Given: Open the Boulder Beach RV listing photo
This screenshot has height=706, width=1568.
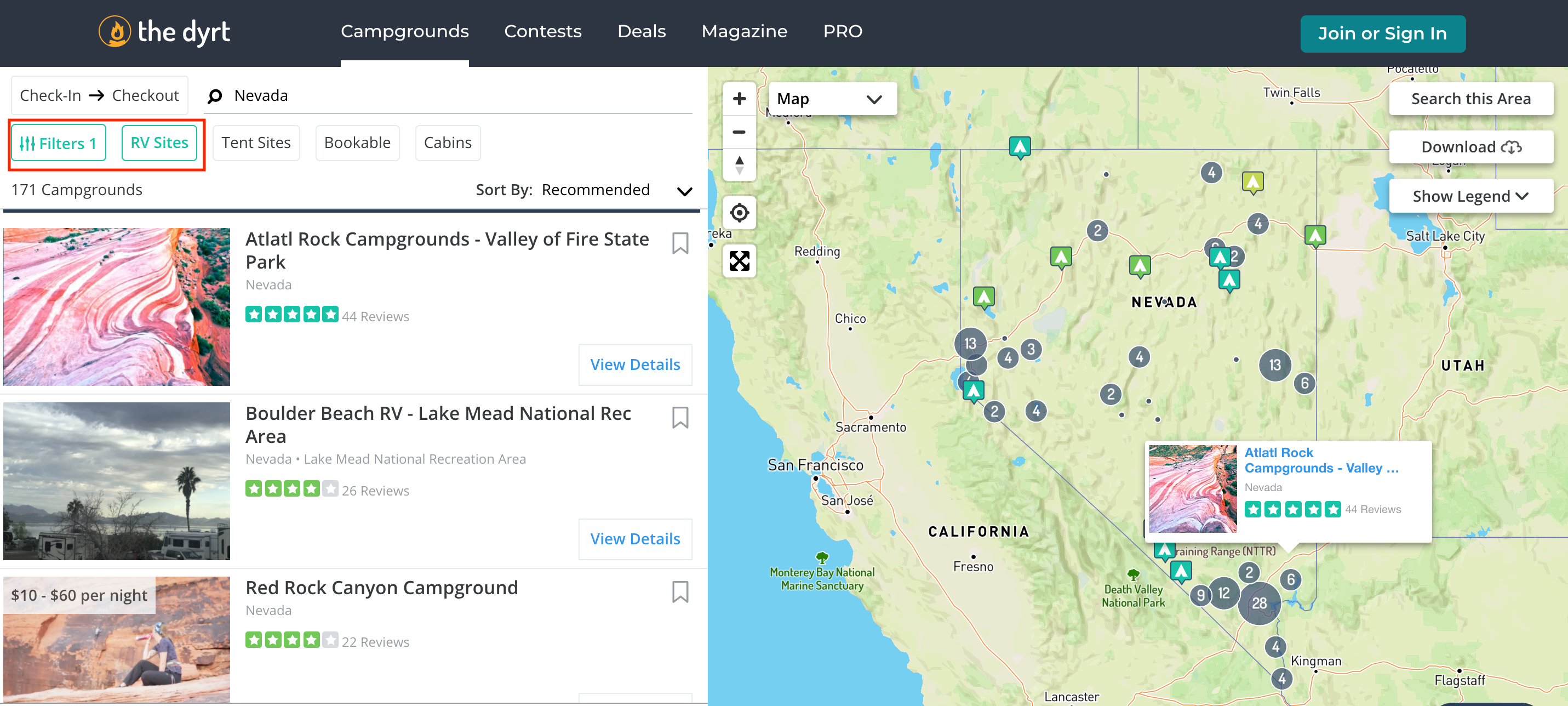Looking at the screenshot, I should coord(116,481).
